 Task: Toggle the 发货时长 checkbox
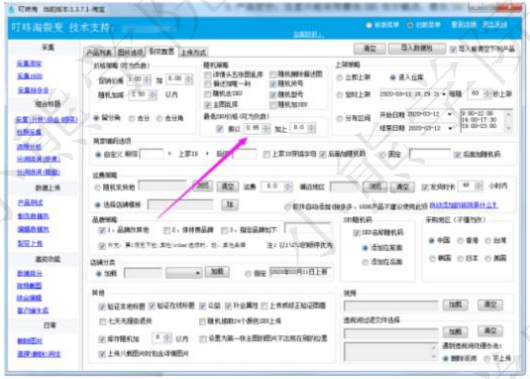[425, 187]
